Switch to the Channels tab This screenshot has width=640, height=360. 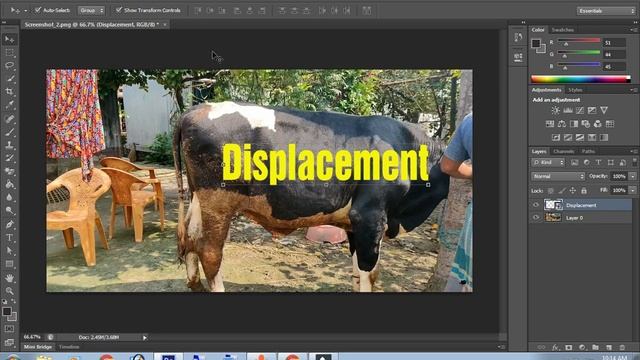(x=563, y=151)
